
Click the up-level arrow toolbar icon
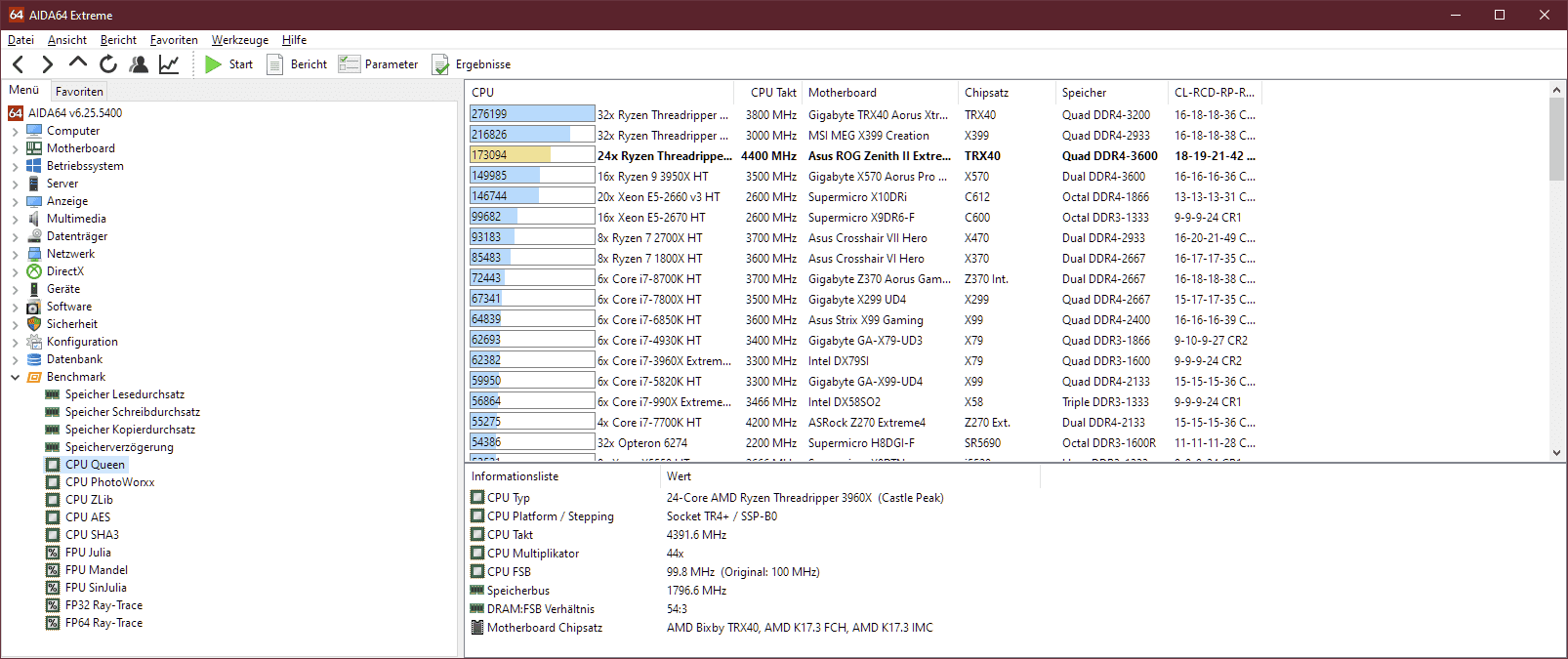click(78, 63)
